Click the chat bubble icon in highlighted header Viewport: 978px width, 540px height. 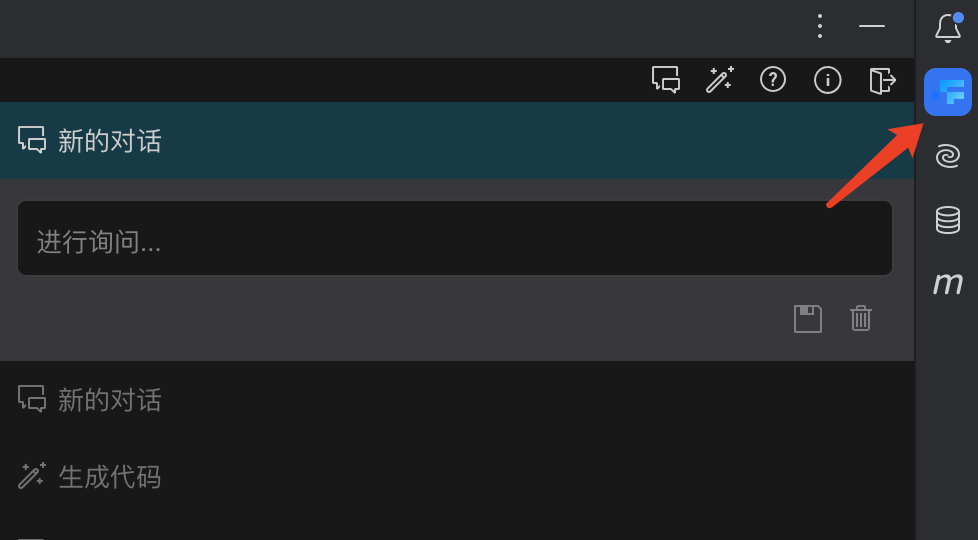pyautogui.click(x=32, y=140)
